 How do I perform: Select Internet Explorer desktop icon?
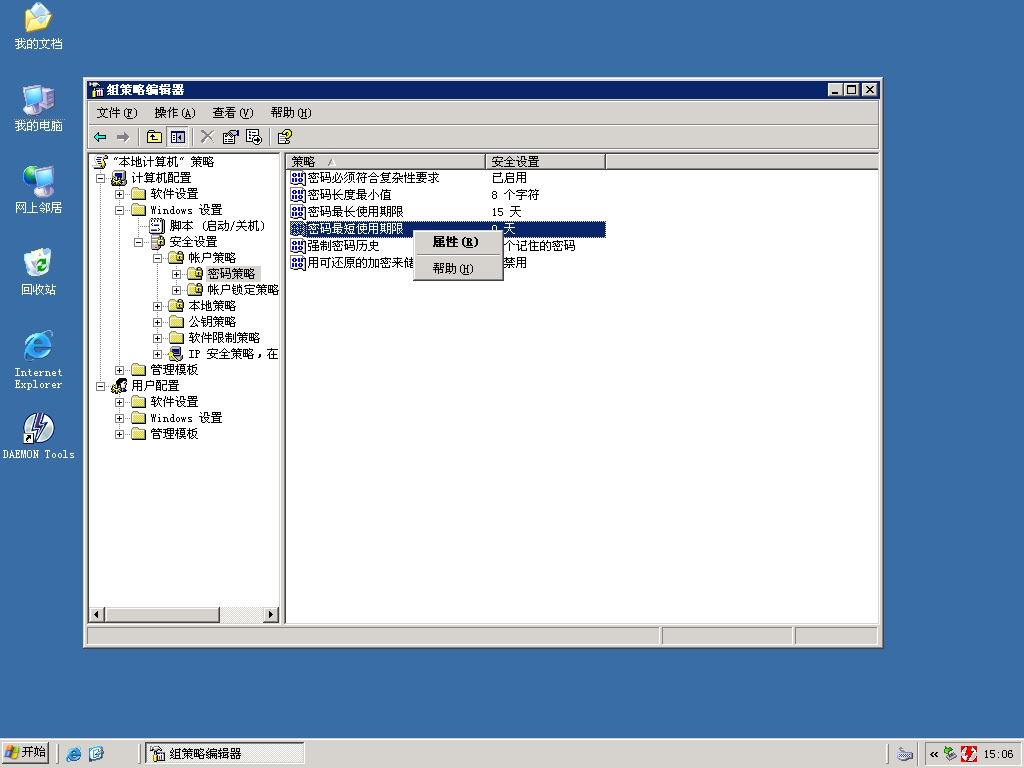coord(39,360)
